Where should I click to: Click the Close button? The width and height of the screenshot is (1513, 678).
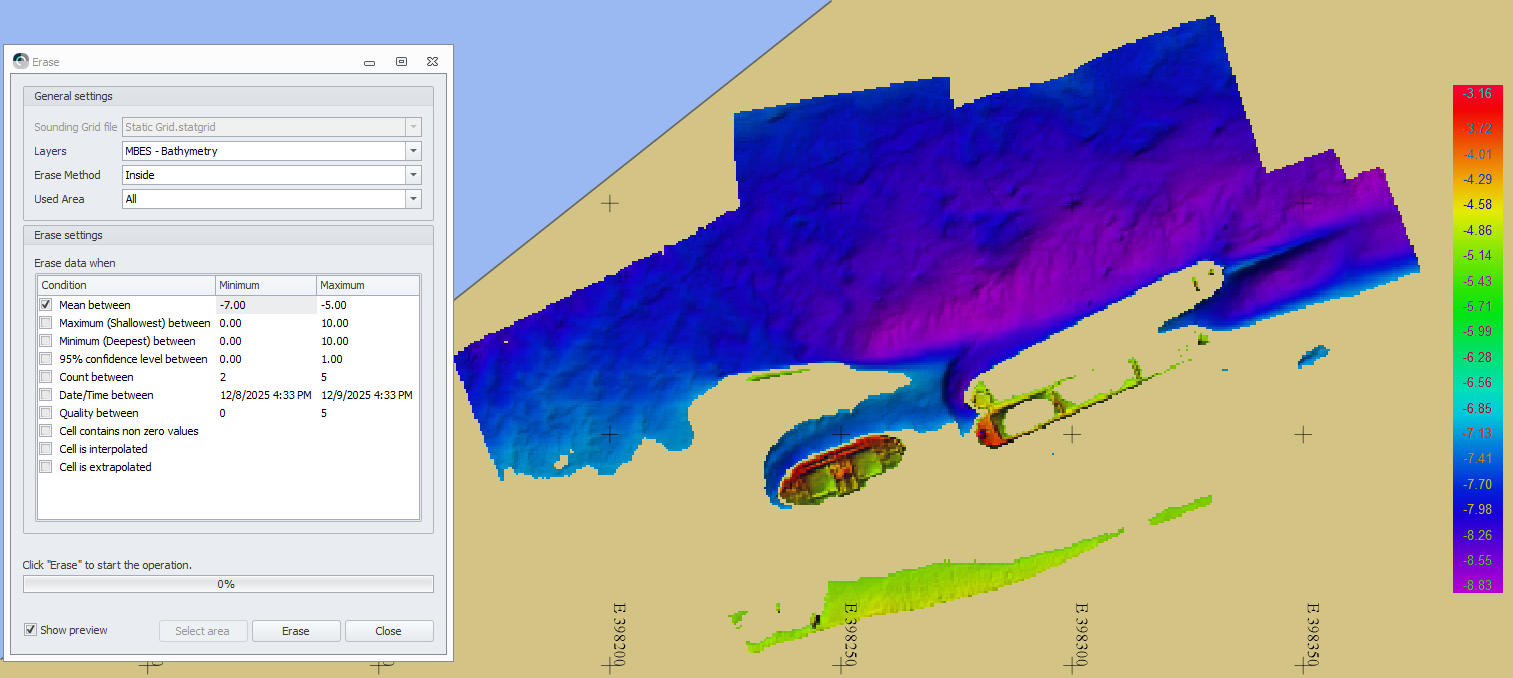[x=389, y=631]
